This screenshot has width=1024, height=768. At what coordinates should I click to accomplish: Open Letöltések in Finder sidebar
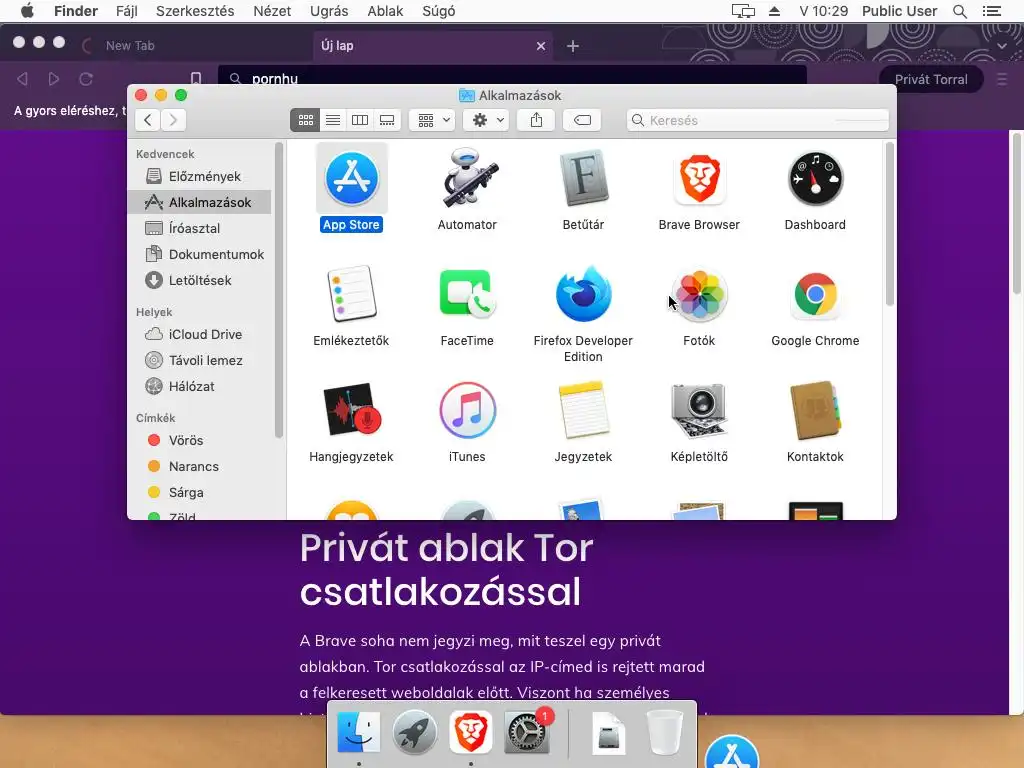(x=200, y=280)
